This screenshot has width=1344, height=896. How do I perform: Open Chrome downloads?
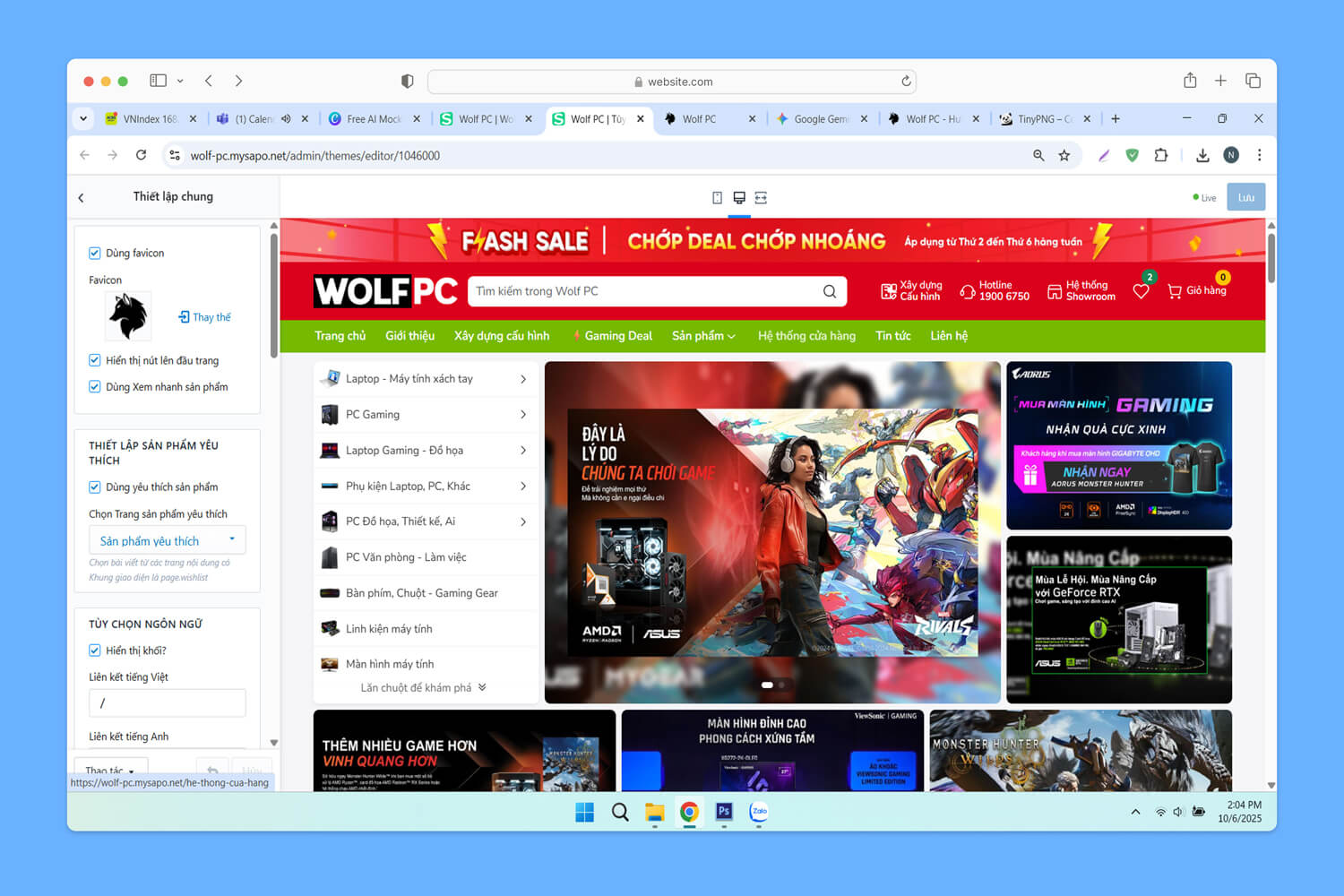click(1202, 155)
